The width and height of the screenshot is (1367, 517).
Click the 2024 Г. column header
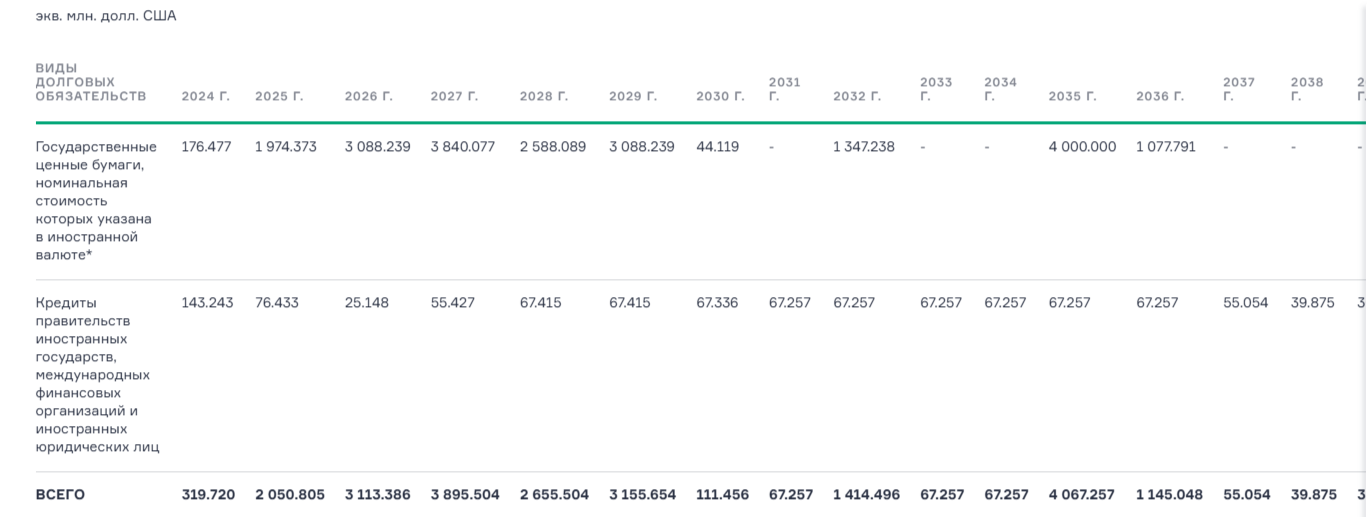click(205, 97)
